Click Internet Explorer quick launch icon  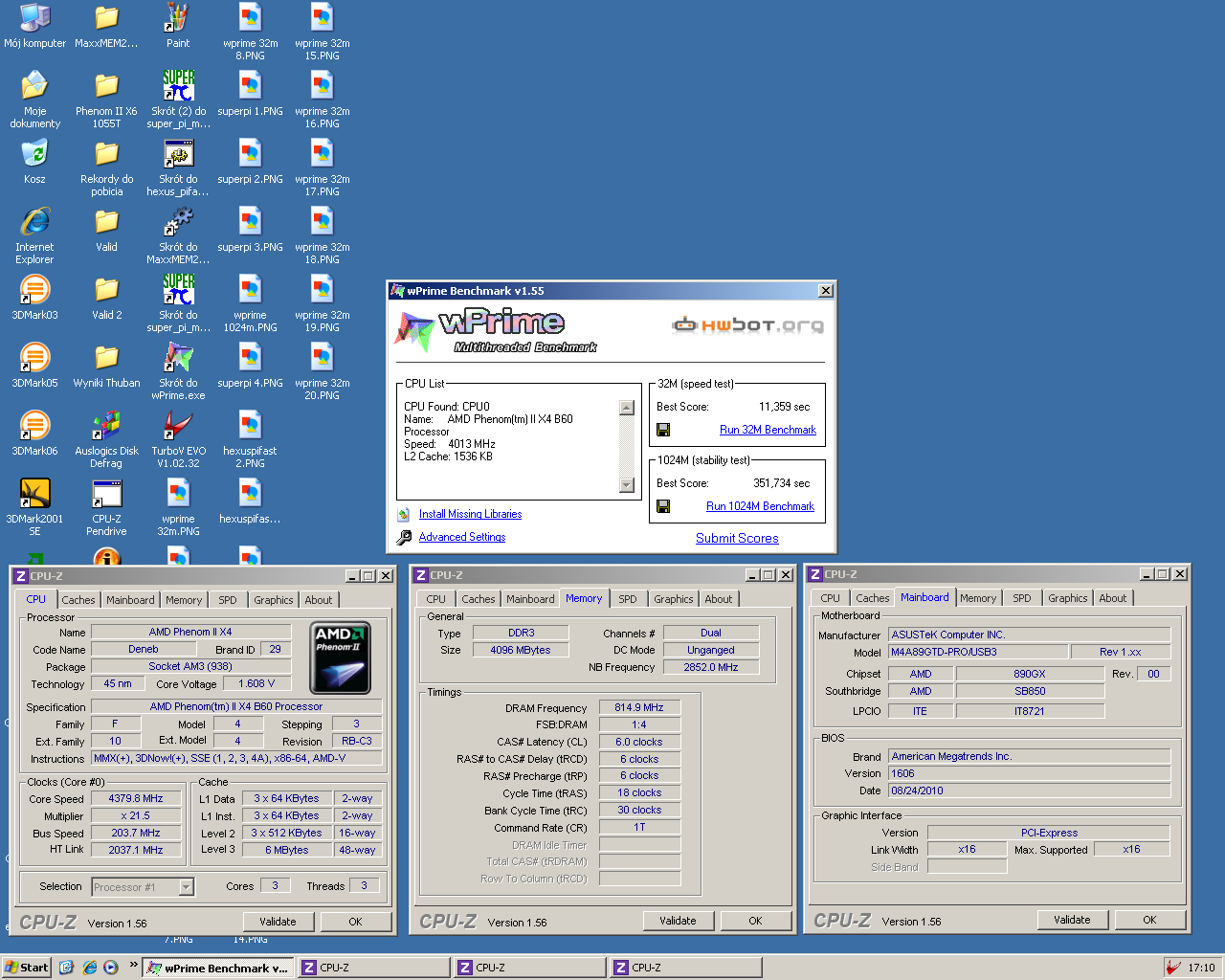tap(89, 968)
